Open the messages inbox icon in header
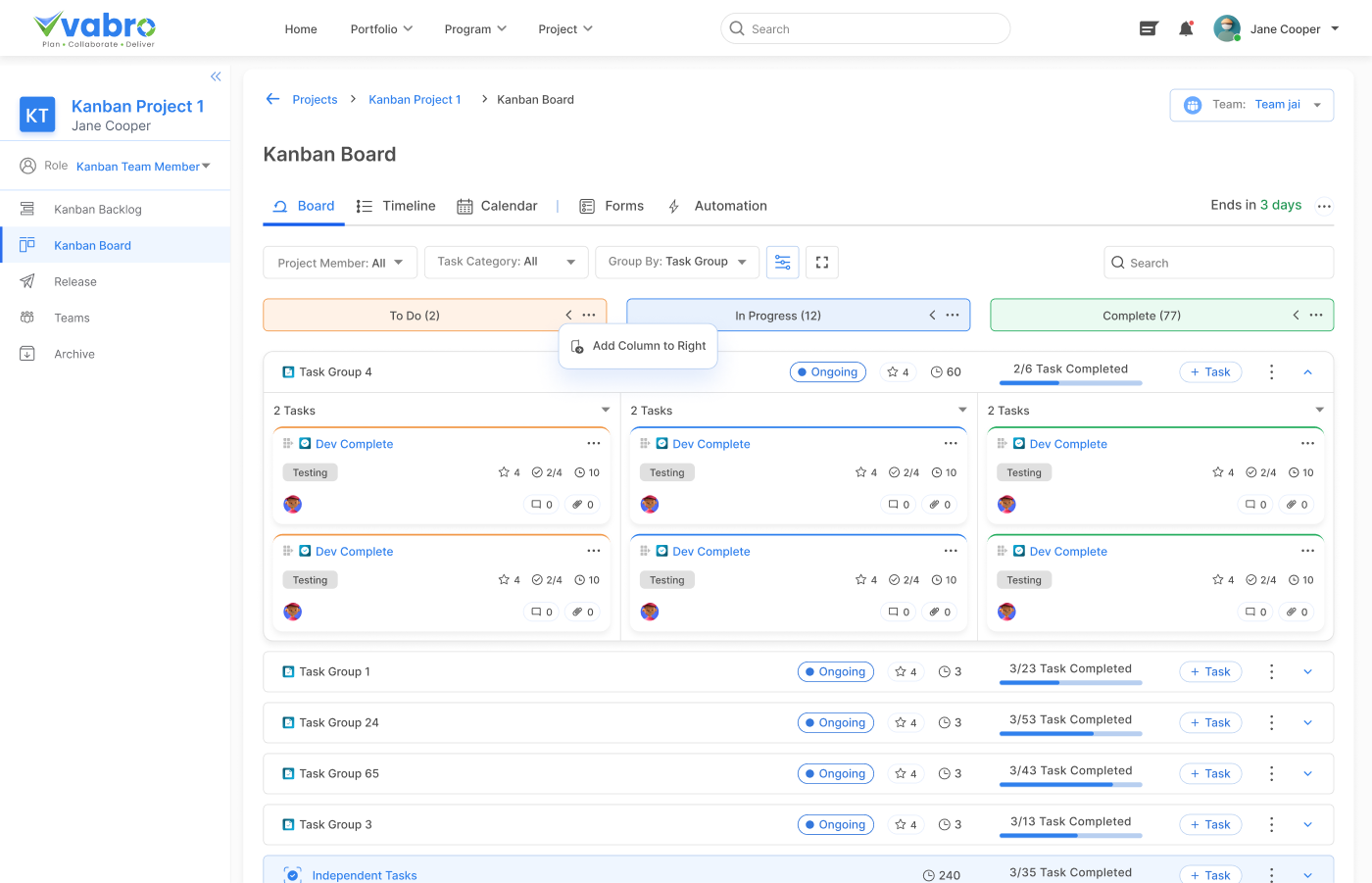 coord(1149,29)
